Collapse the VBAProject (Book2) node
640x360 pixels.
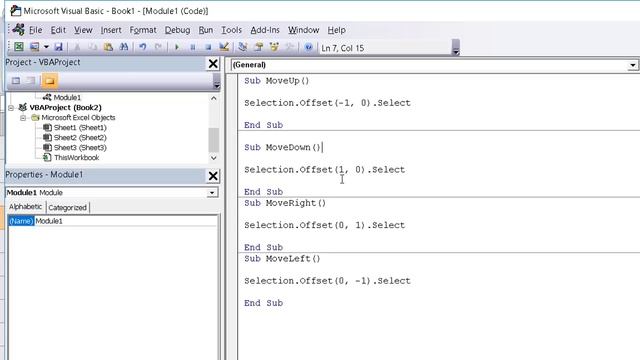(11, 108)
